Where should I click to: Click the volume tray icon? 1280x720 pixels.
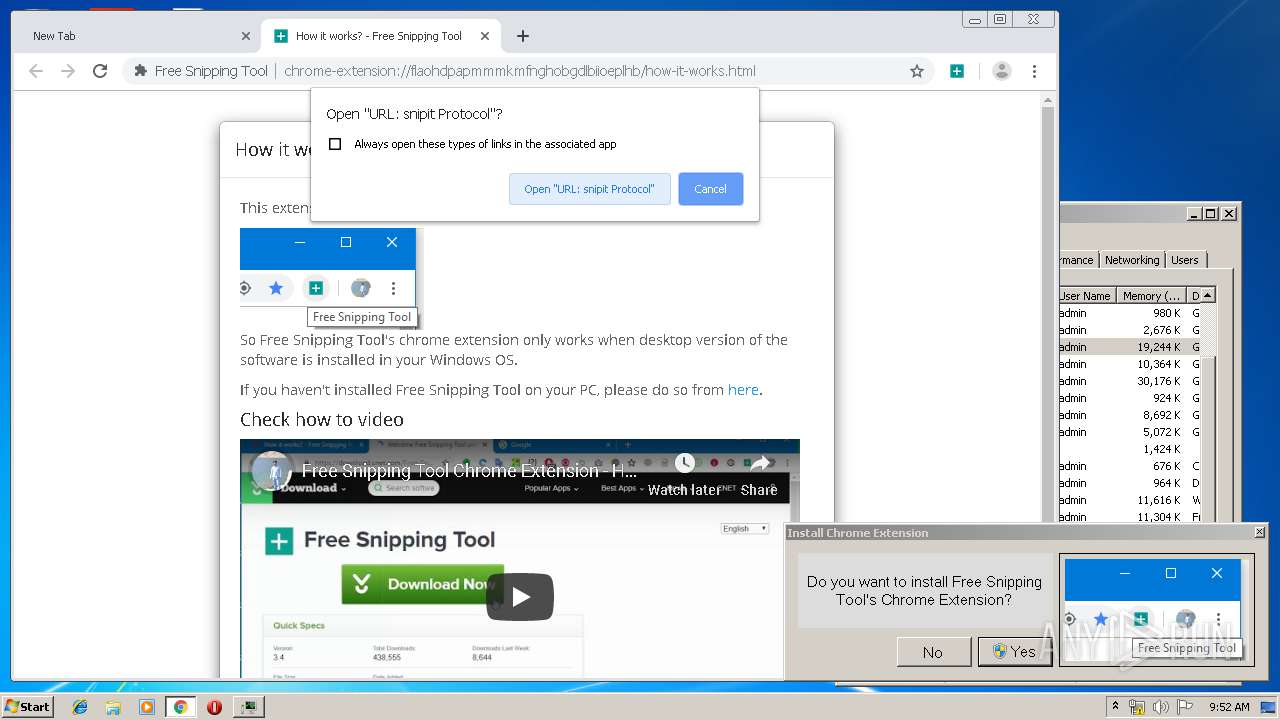tap(1161, 707)
